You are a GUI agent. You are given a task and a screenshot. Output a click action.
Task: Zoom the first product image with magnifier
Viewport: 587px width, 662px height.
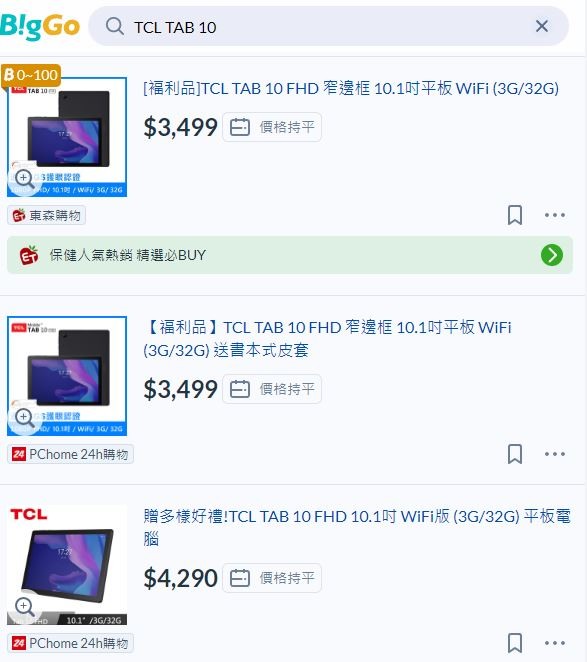[24, 178]
